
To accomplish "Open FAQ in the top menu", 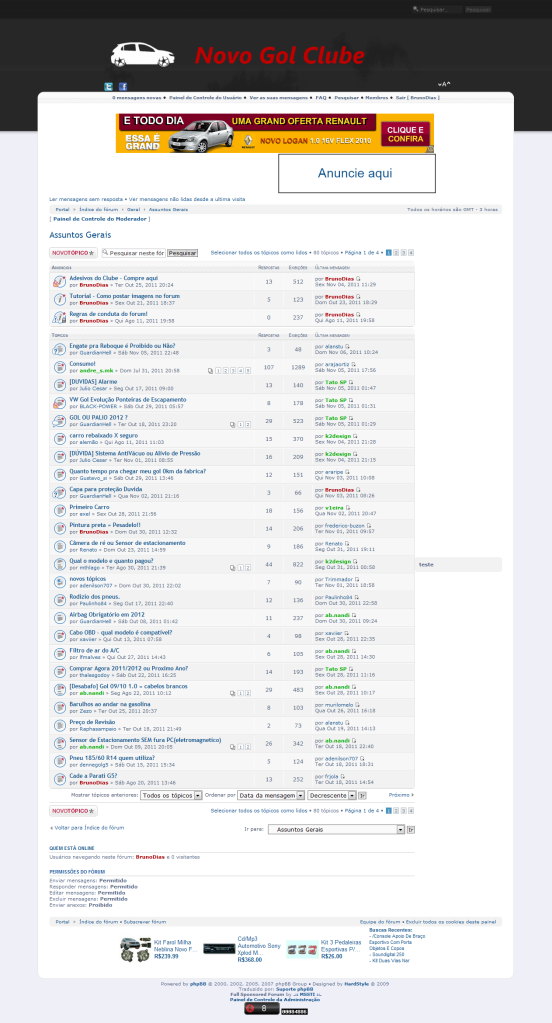I will click(x=321, y=98).
